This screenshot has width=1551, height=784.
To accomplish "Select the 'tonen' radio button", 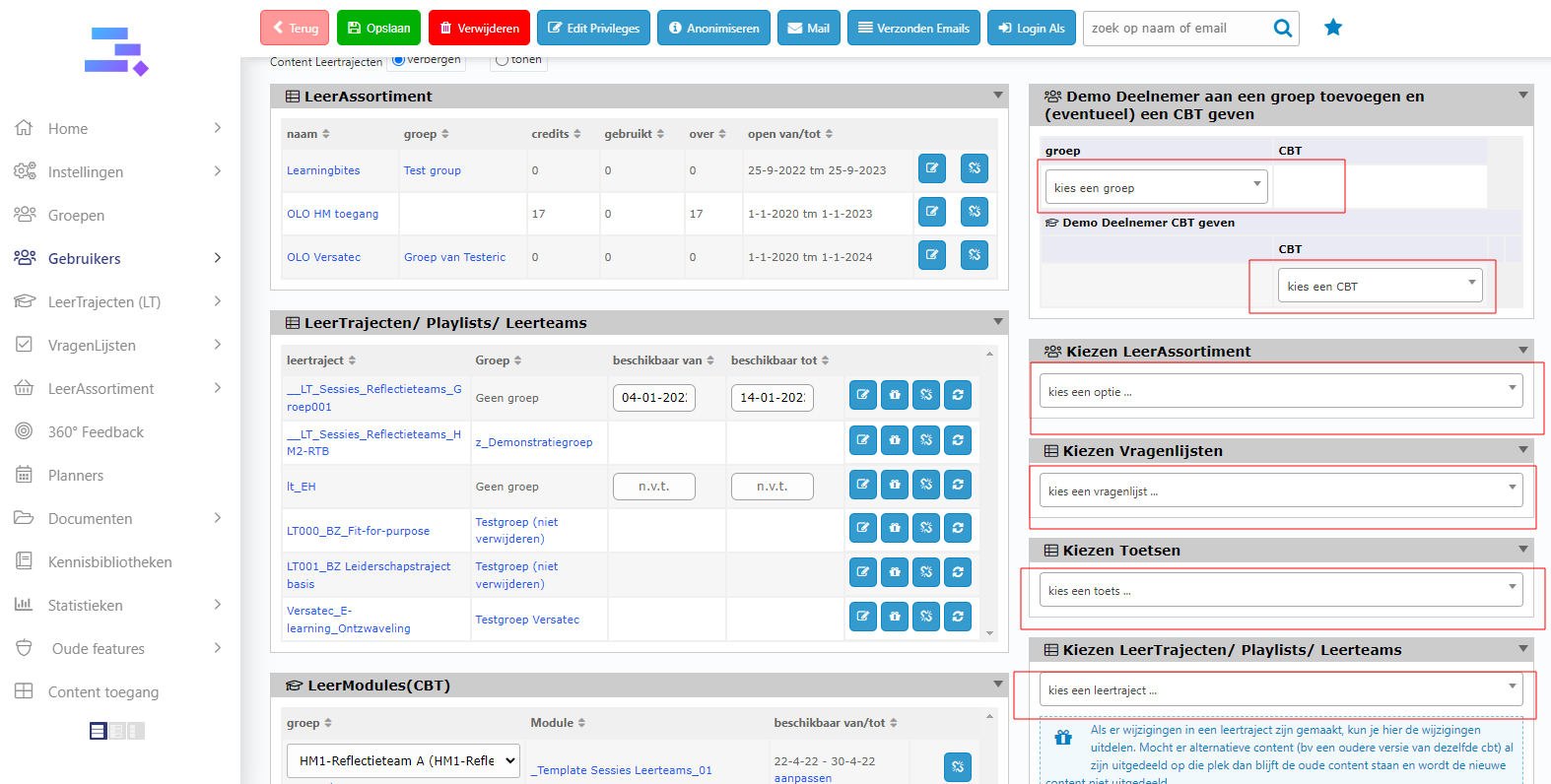I will pyautogui.click(x=503, y=60).
